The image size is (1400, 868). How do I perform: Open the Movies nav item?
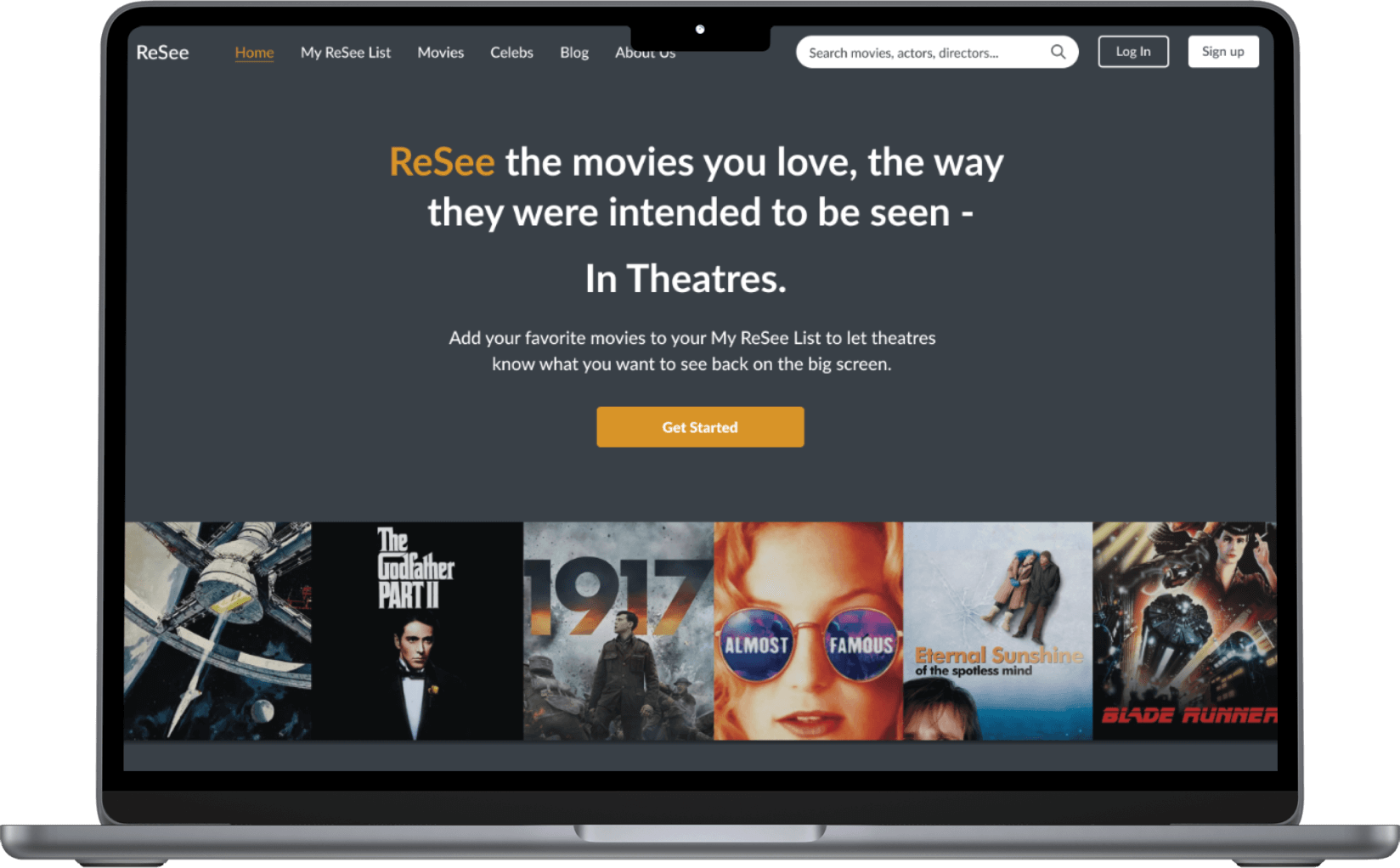440,53
